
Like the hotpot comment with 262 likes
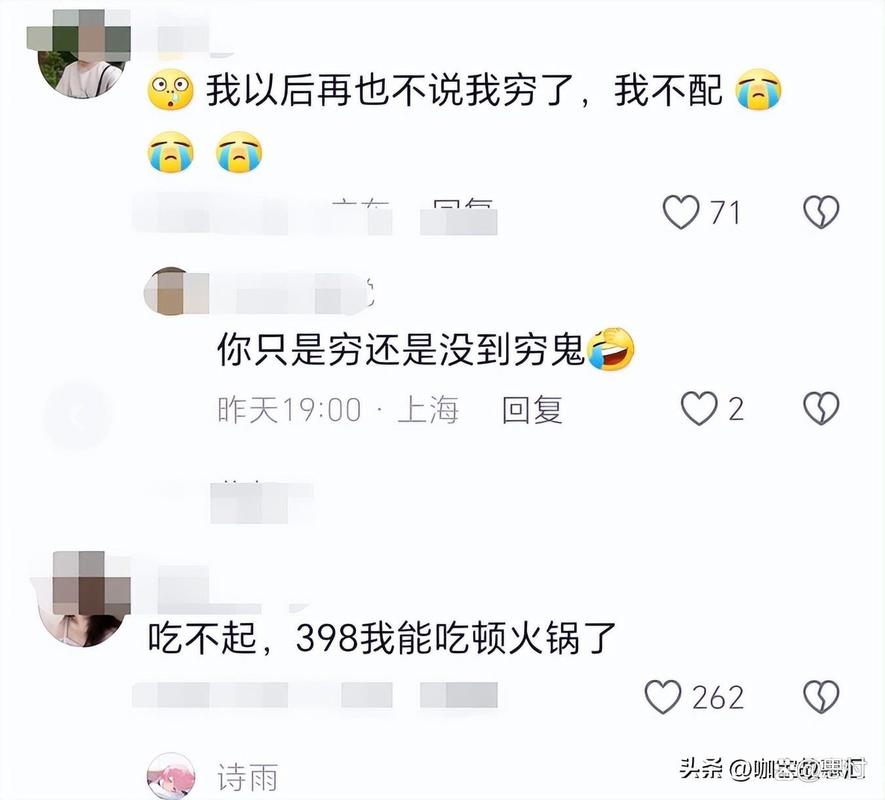pyautogui.click(x=663, y=697)
